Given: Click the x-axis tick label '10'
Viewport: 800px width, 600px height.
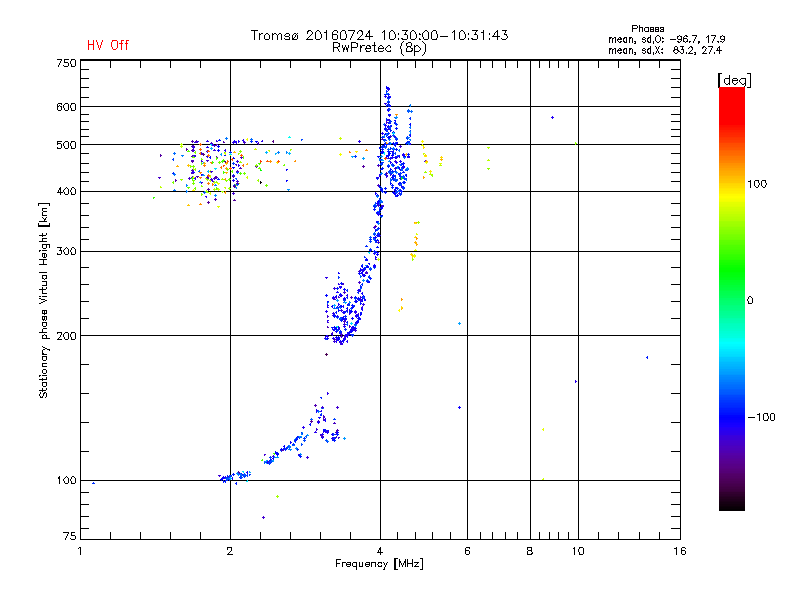Looking at the screenshot, I should click(578, 551).
